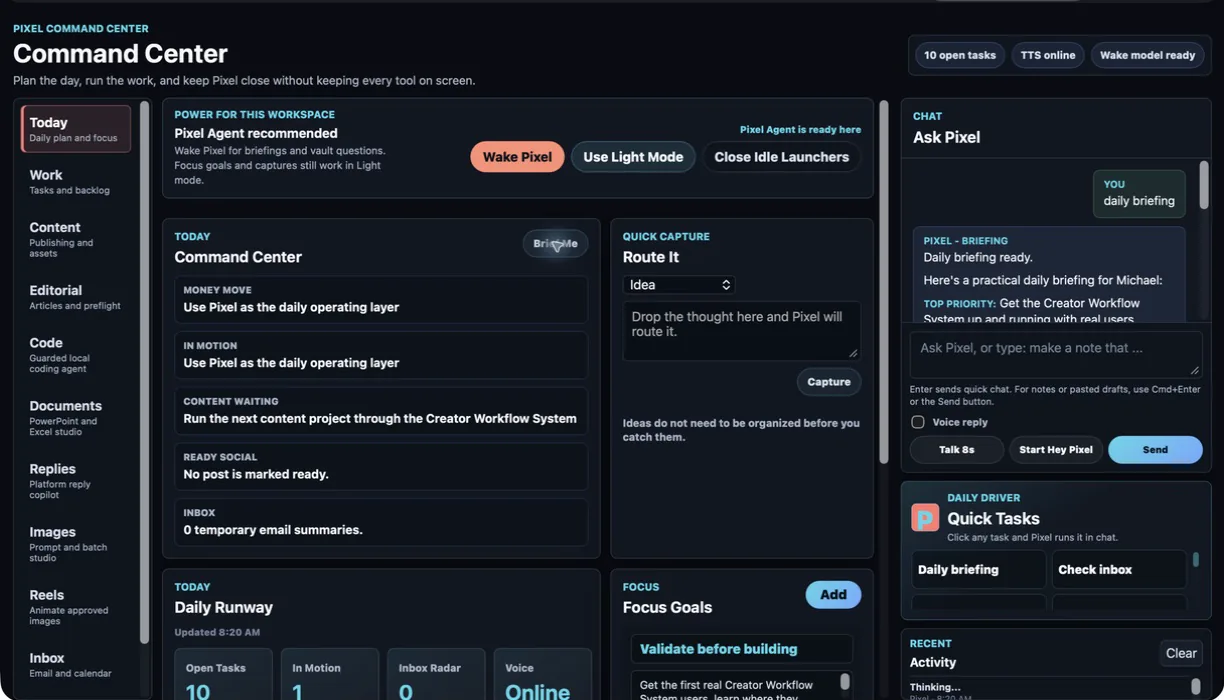Click the Command Center page title
This screenshot has height=700, width=1224.
pyautogui.click(x=120, y=53)
